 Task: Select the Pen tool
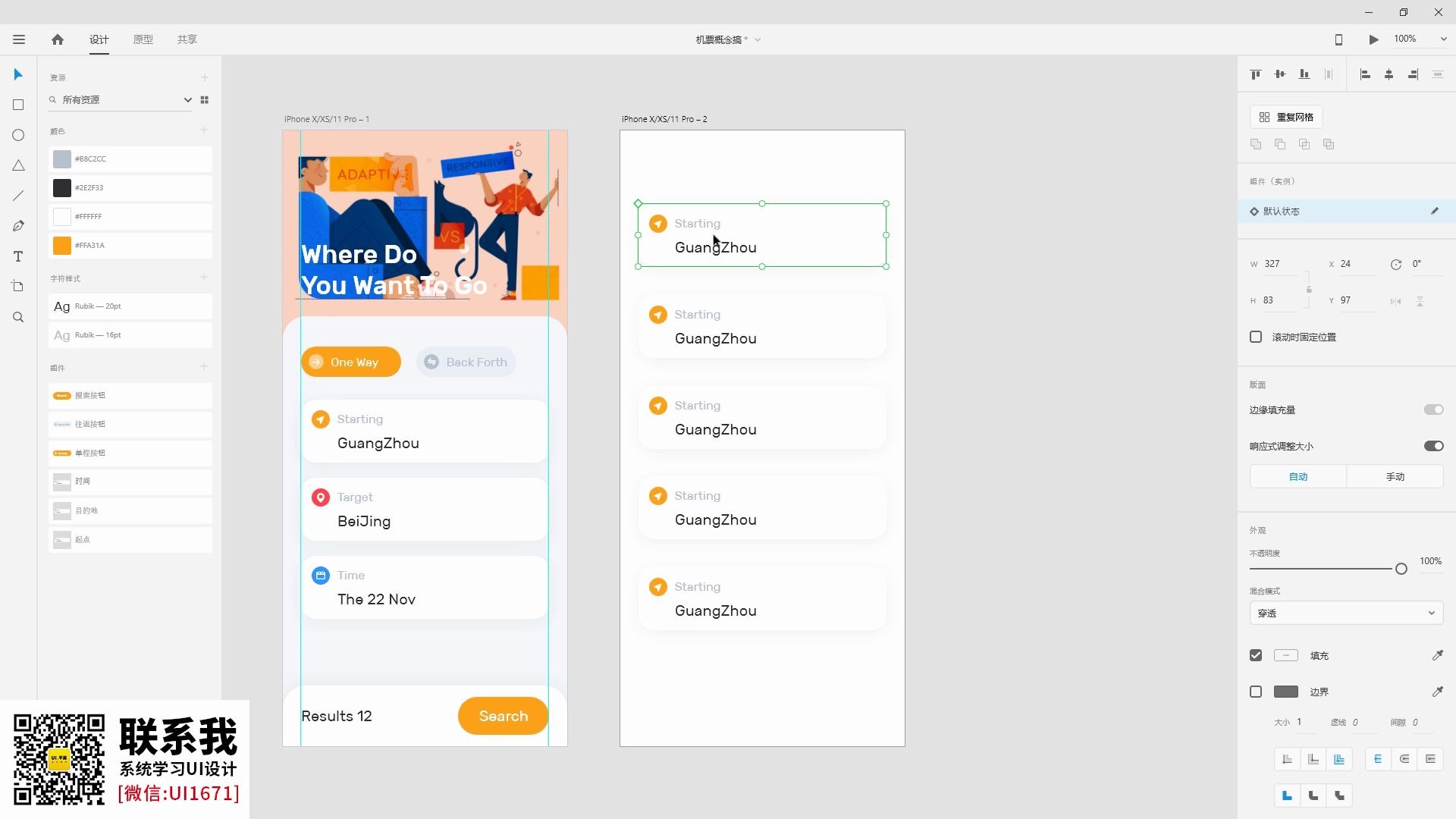click(x=18, y=226)
